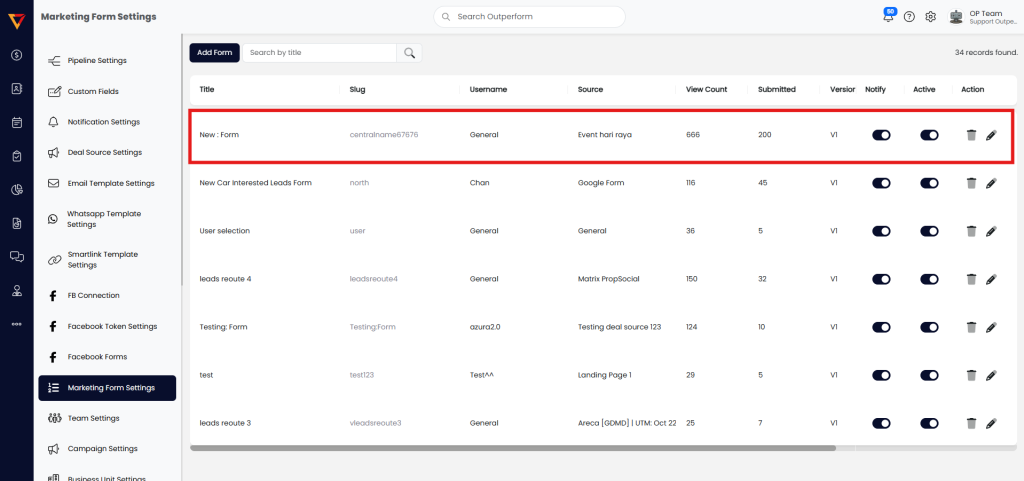1024x481 pixels.
Task: Click the notification bell icon
Action: (887, 17)
